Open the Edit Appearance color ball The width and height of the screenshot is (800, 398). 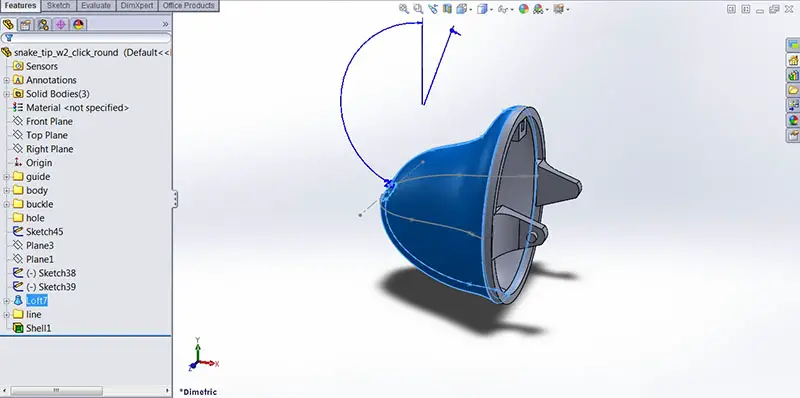[523, 9]
